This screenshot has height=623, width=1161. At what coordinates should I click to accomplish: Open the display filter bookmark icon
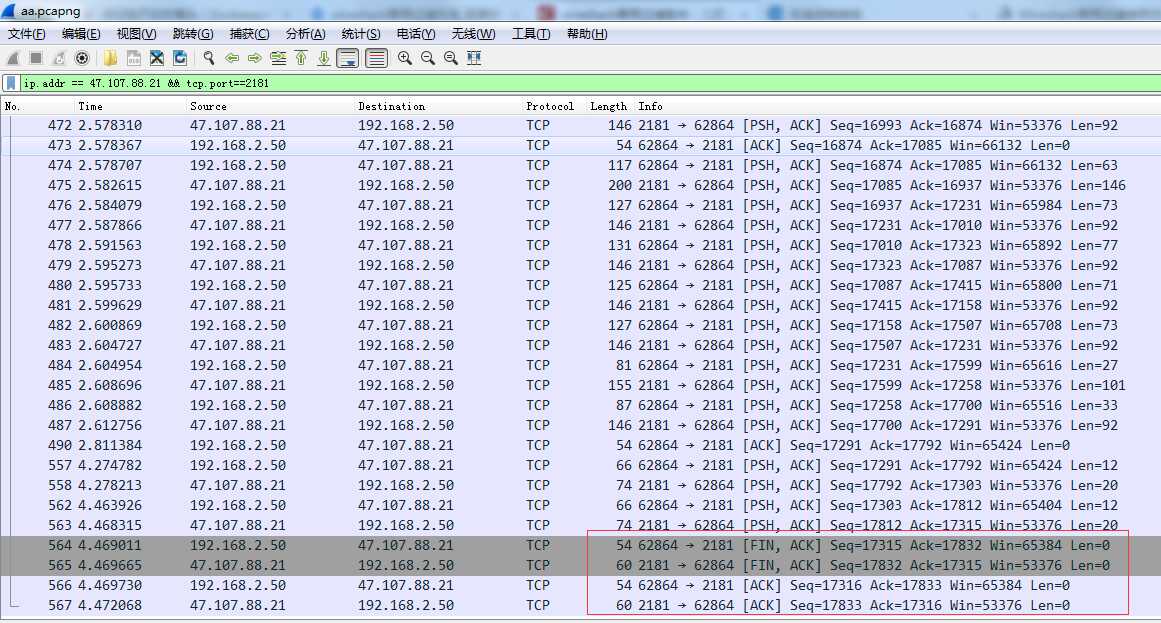[x=11, y=83]
